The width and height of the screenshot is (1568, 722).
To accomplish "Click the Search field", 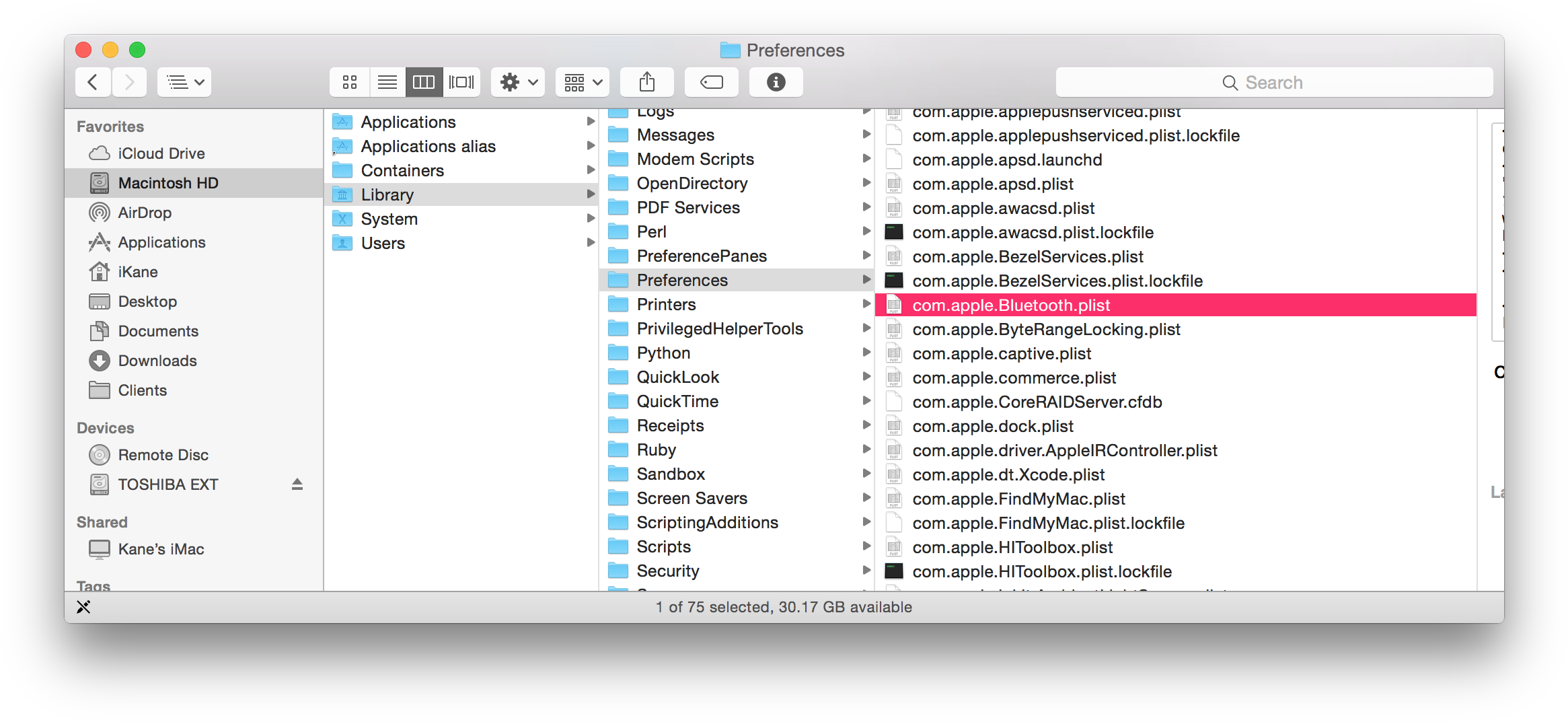I will [x=1273, y=82].
